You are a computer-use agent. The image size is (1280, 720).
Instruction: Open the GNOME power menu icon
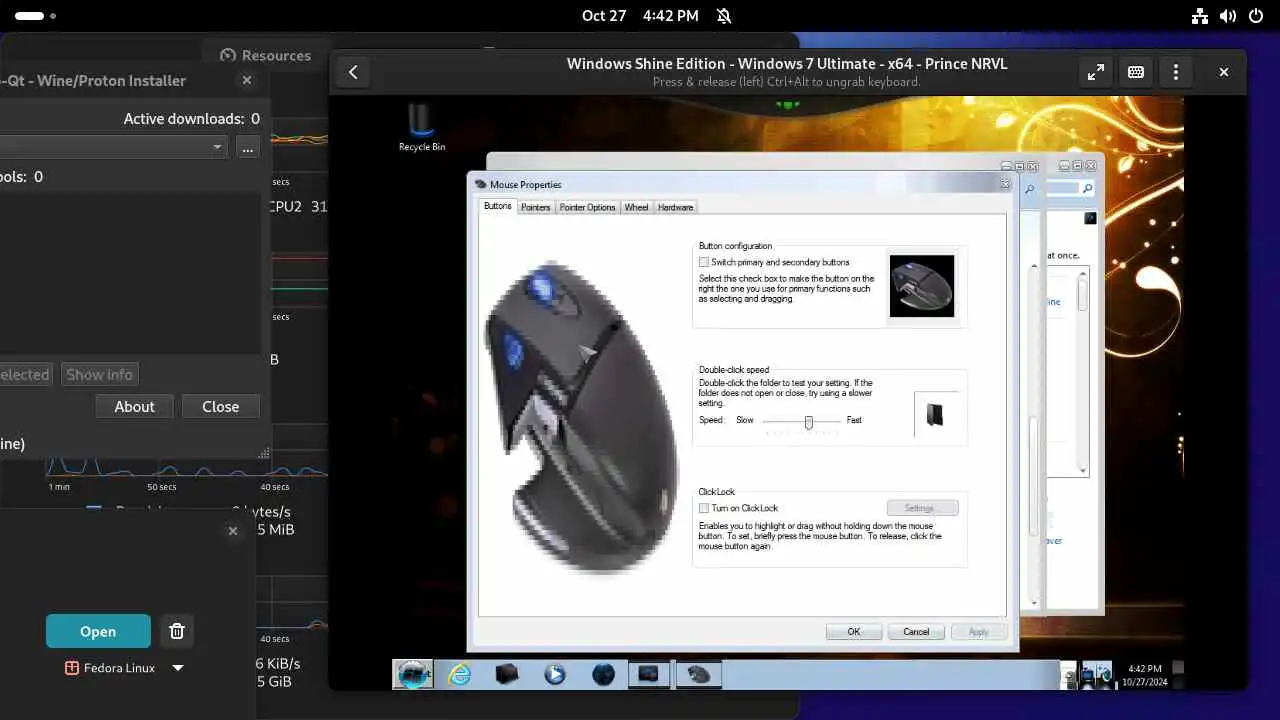1256,16
